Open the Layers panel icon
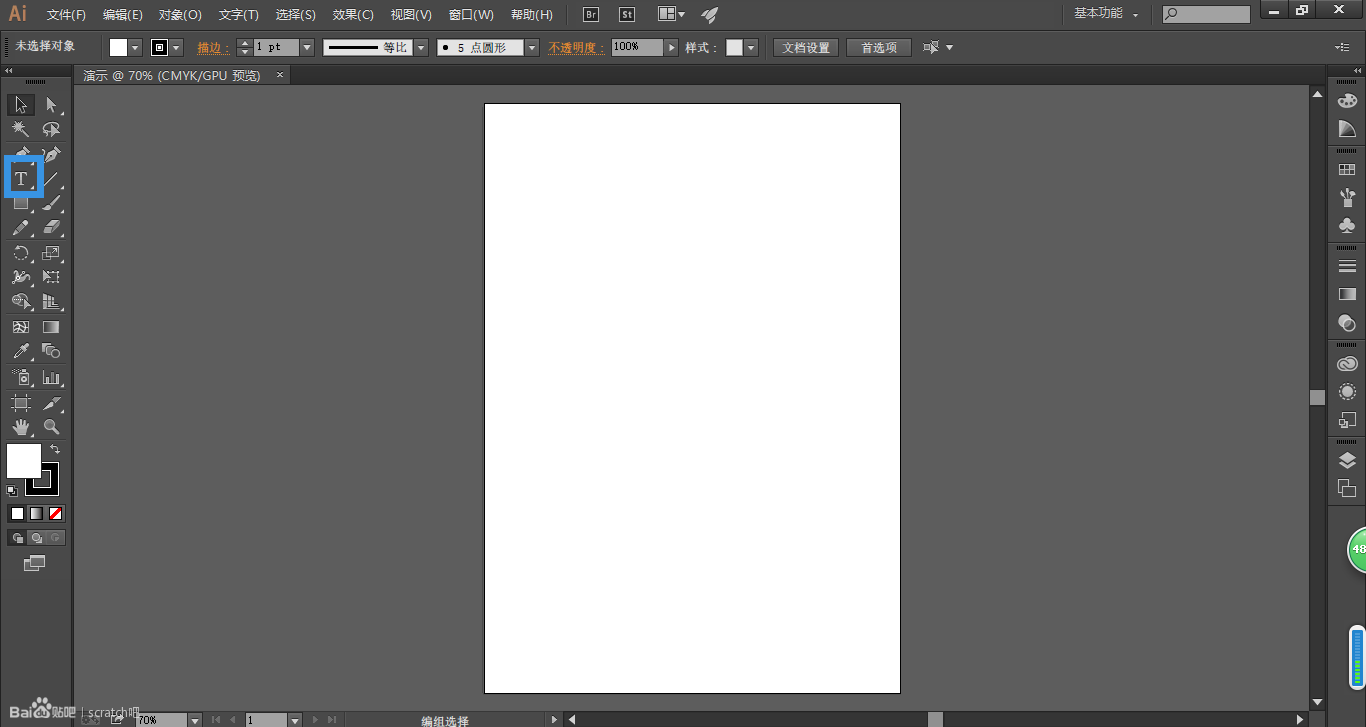The height and width of the screenshot is (727, 1366). pos(1347,460)
